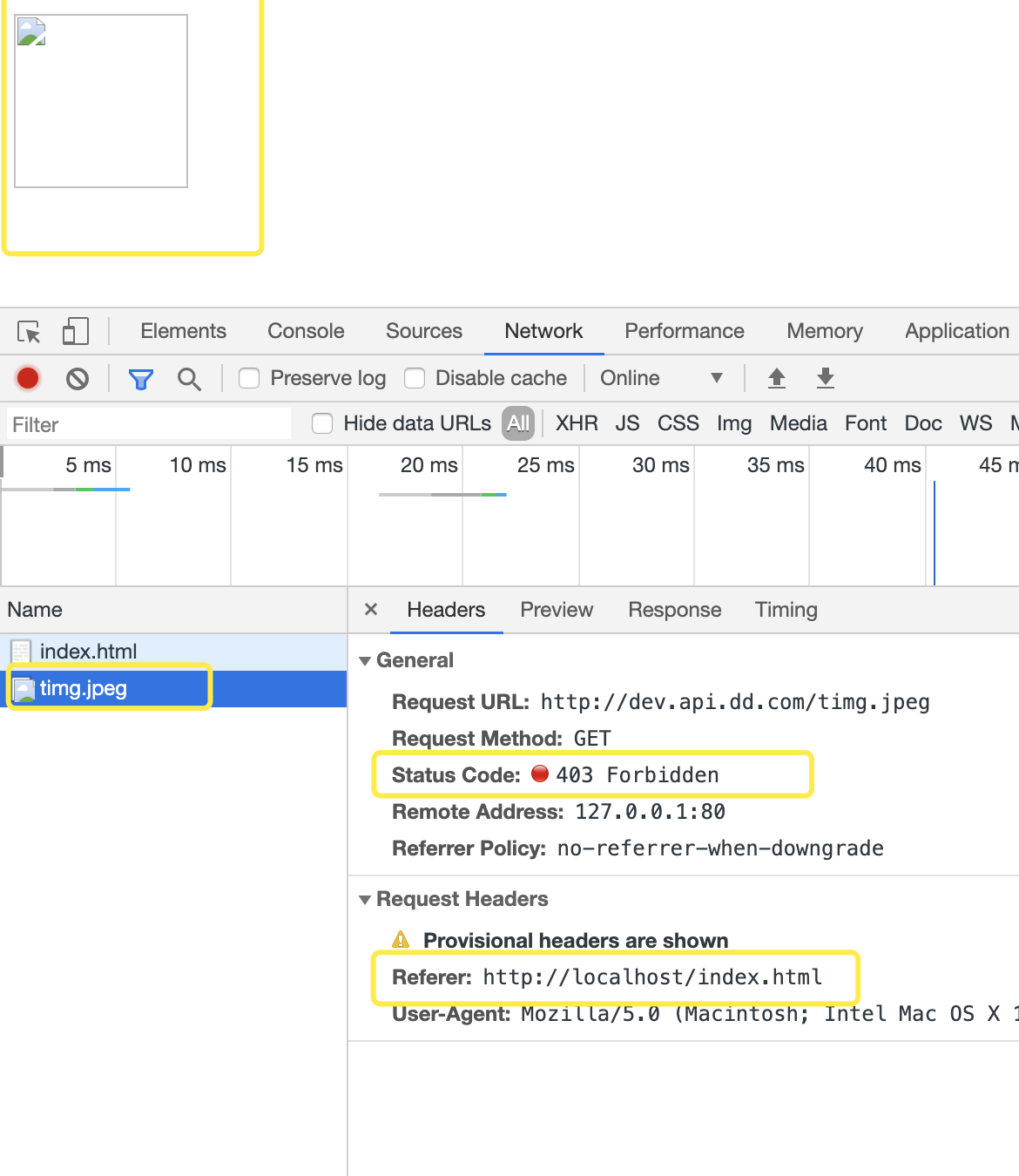Filter requests by XHR

[577, 423]
